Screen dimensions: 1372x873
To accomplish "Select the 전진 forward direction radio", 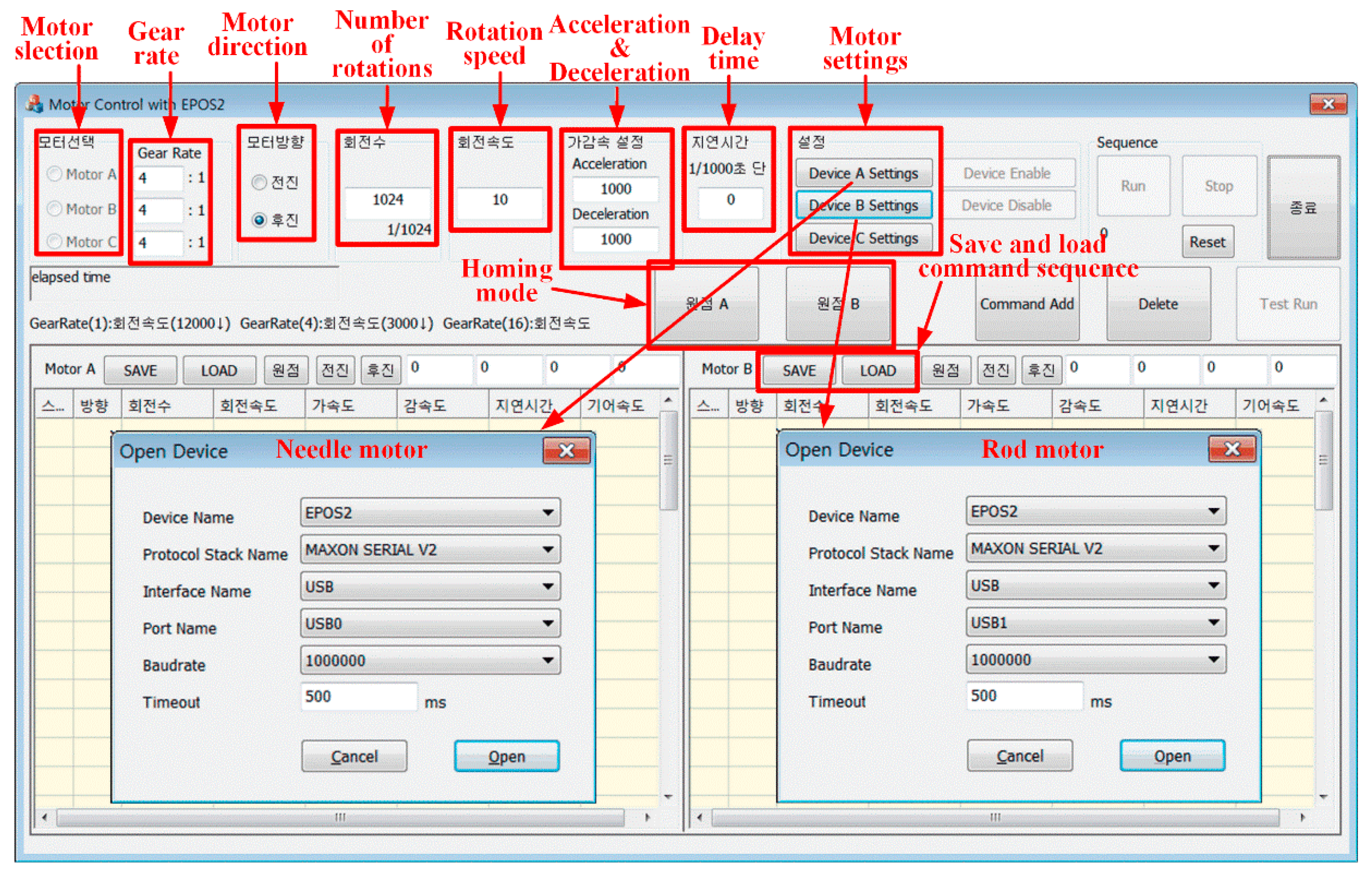I will click(259, 182).
